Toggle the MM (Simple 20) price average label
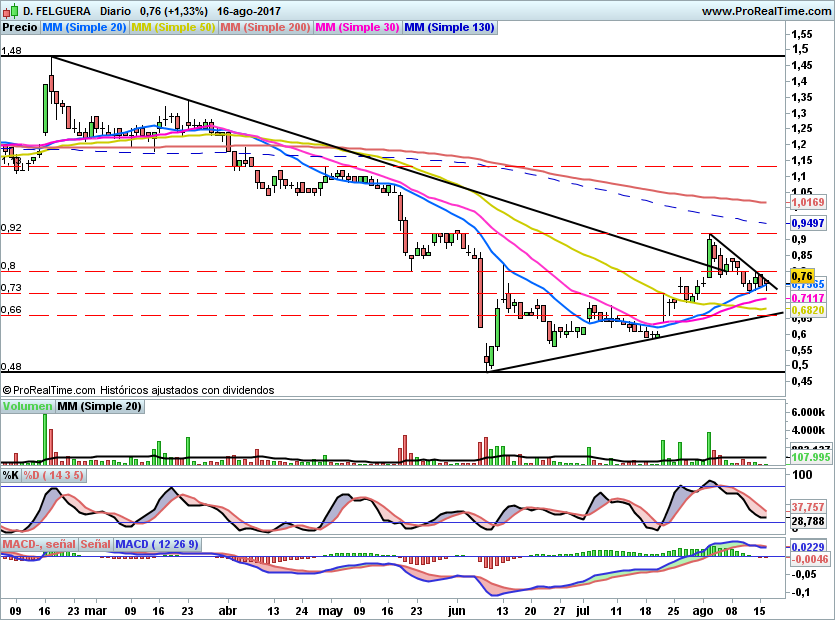This screenshot has height=620, width=835. click(x=84, y=28)
